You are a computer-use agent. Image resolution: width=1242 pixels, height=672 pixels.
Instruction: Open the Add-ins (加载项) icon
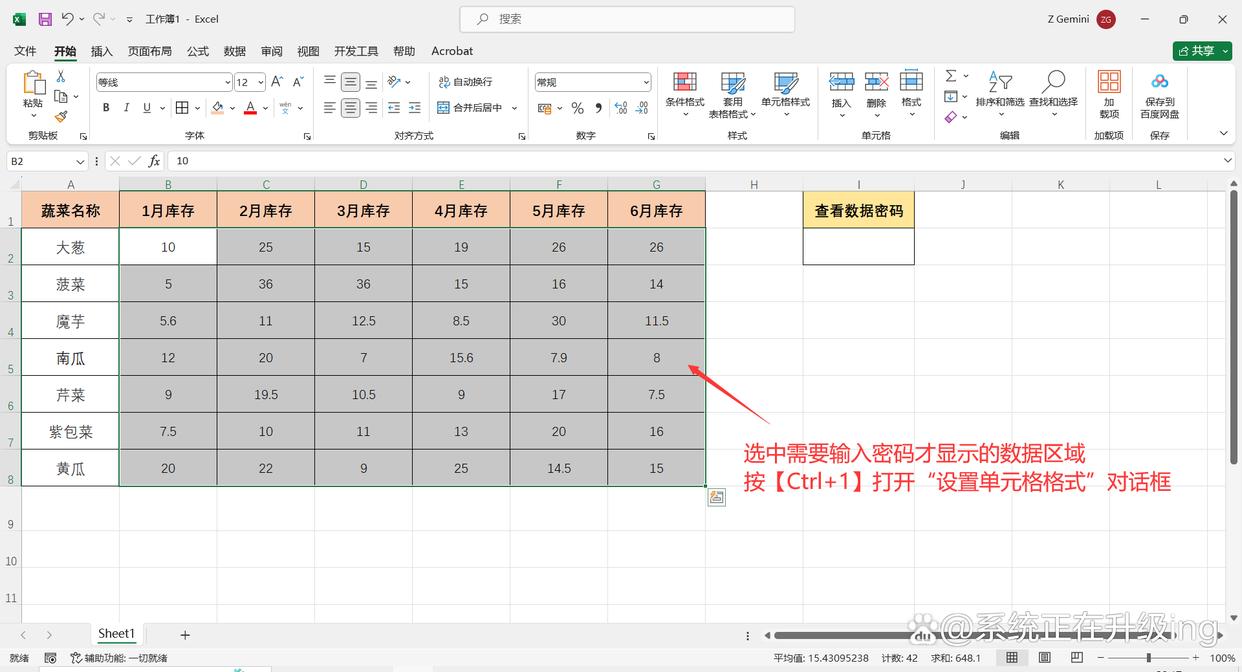click(1109, 82)
